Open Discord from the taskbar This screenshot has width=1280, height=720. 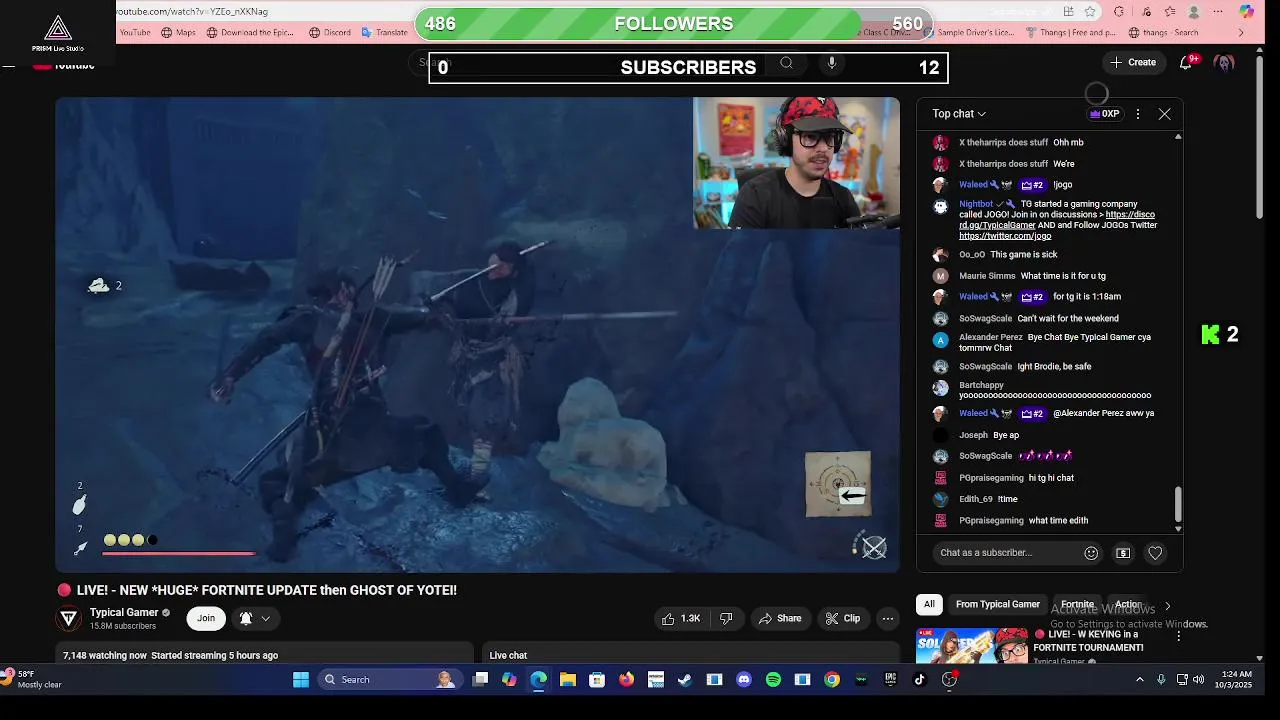tap(743, 679)
